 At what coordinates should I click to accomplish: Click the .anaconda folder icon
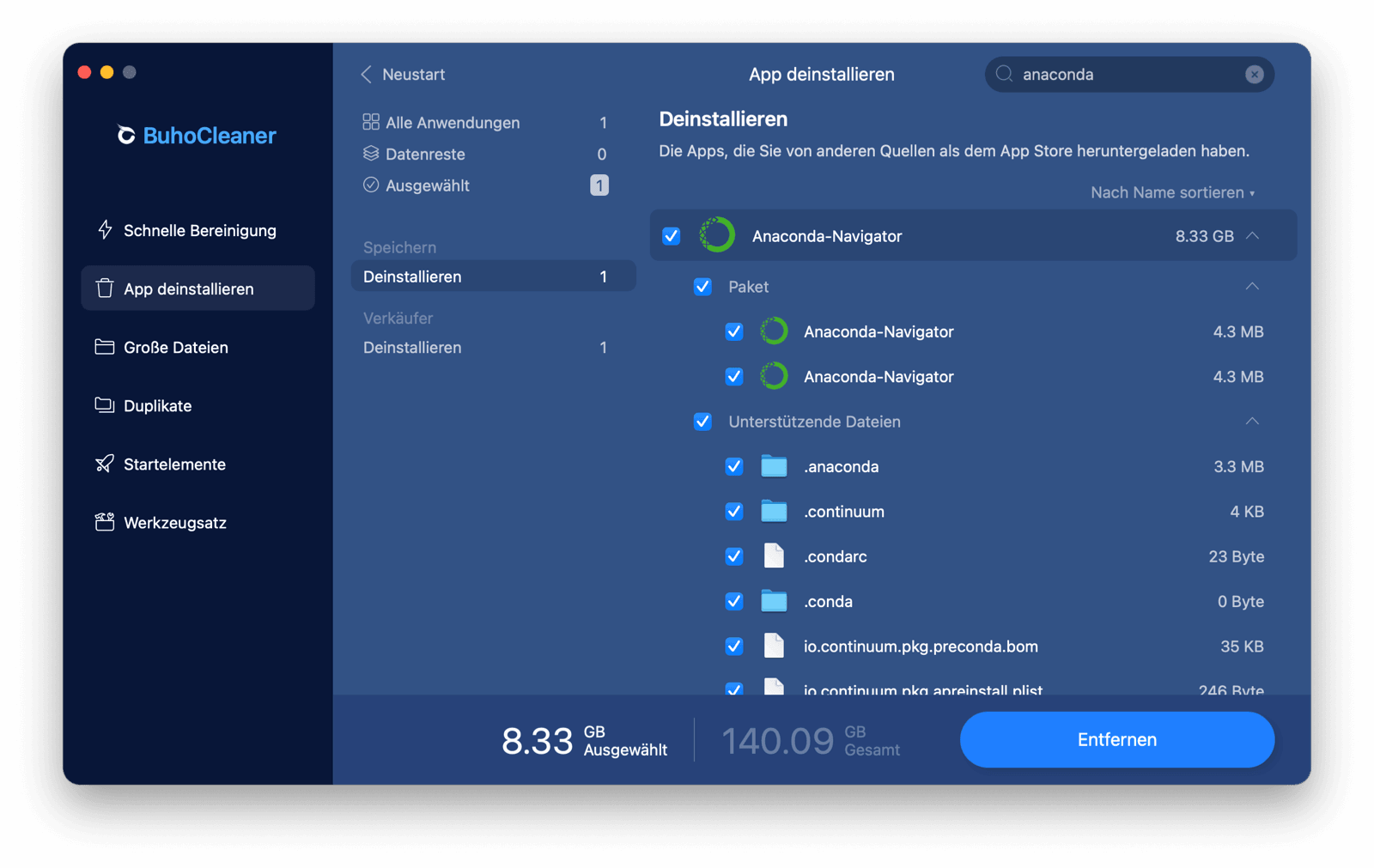(x=774, y=466)
